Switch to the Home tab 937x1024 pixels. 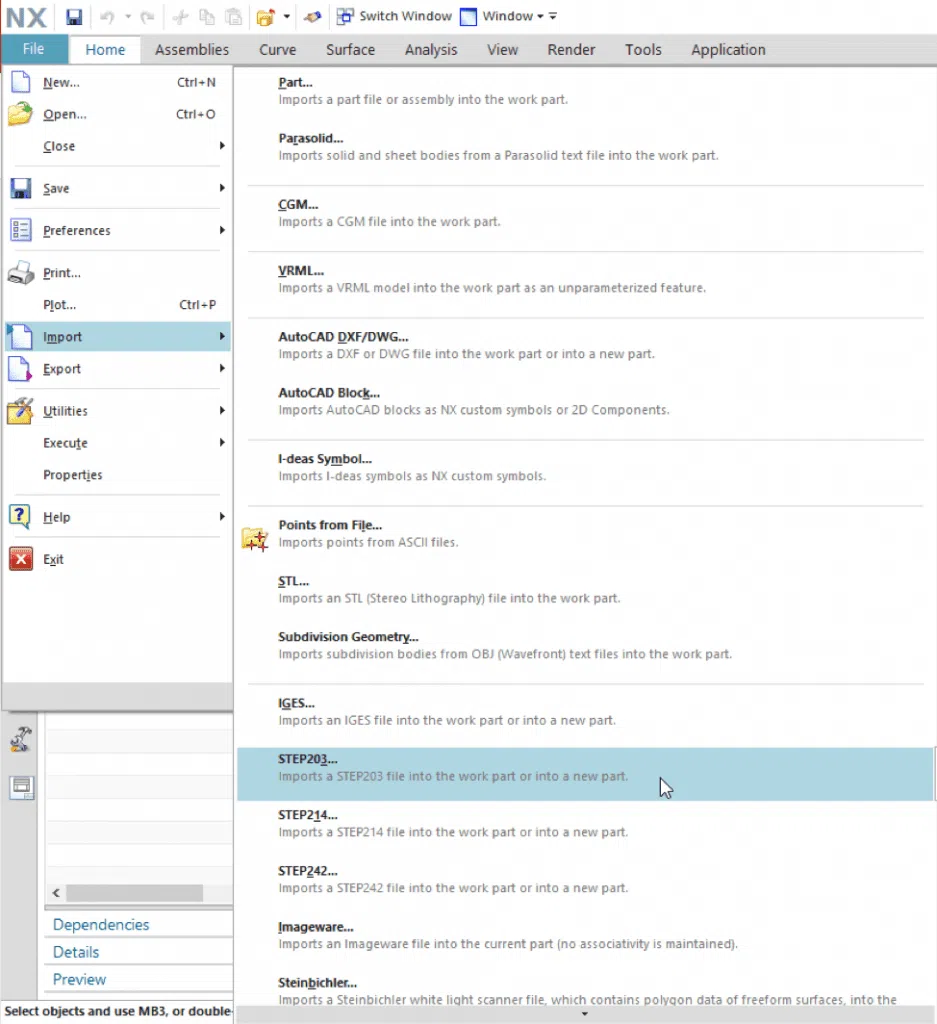[x=105, y=50]
